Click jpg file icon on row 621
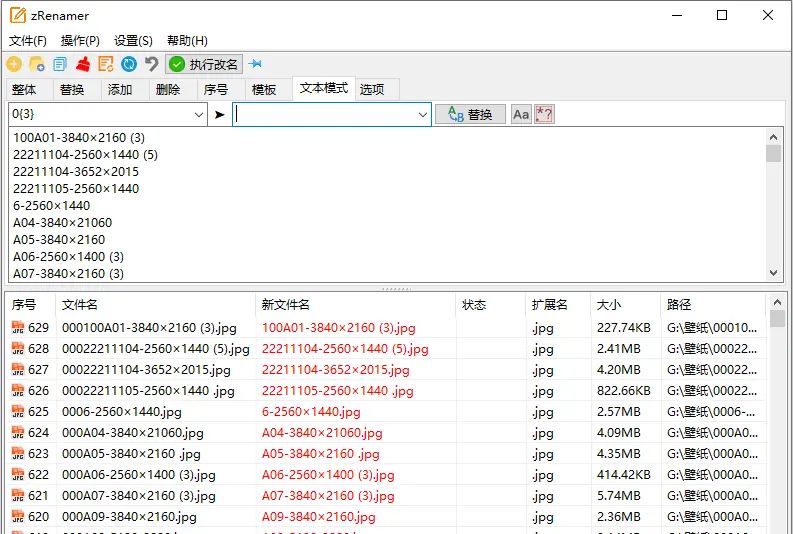793x534 pixels. 18,496
